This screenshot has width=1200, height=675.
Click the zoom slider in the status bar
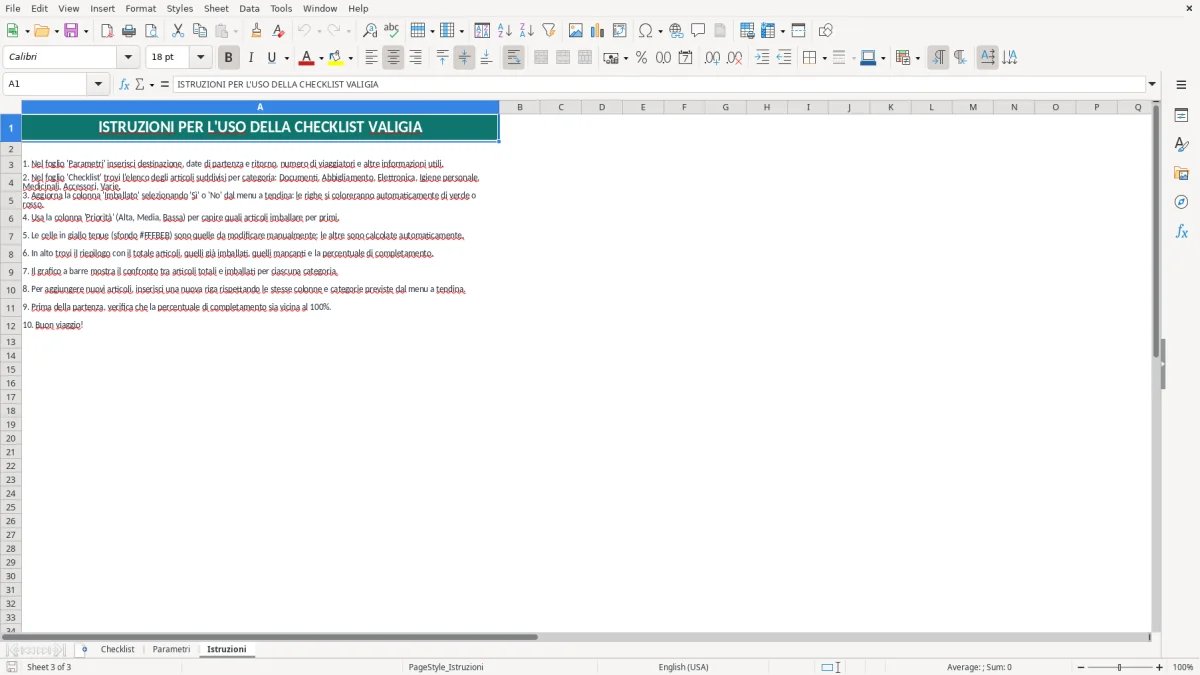(1119, 667)
